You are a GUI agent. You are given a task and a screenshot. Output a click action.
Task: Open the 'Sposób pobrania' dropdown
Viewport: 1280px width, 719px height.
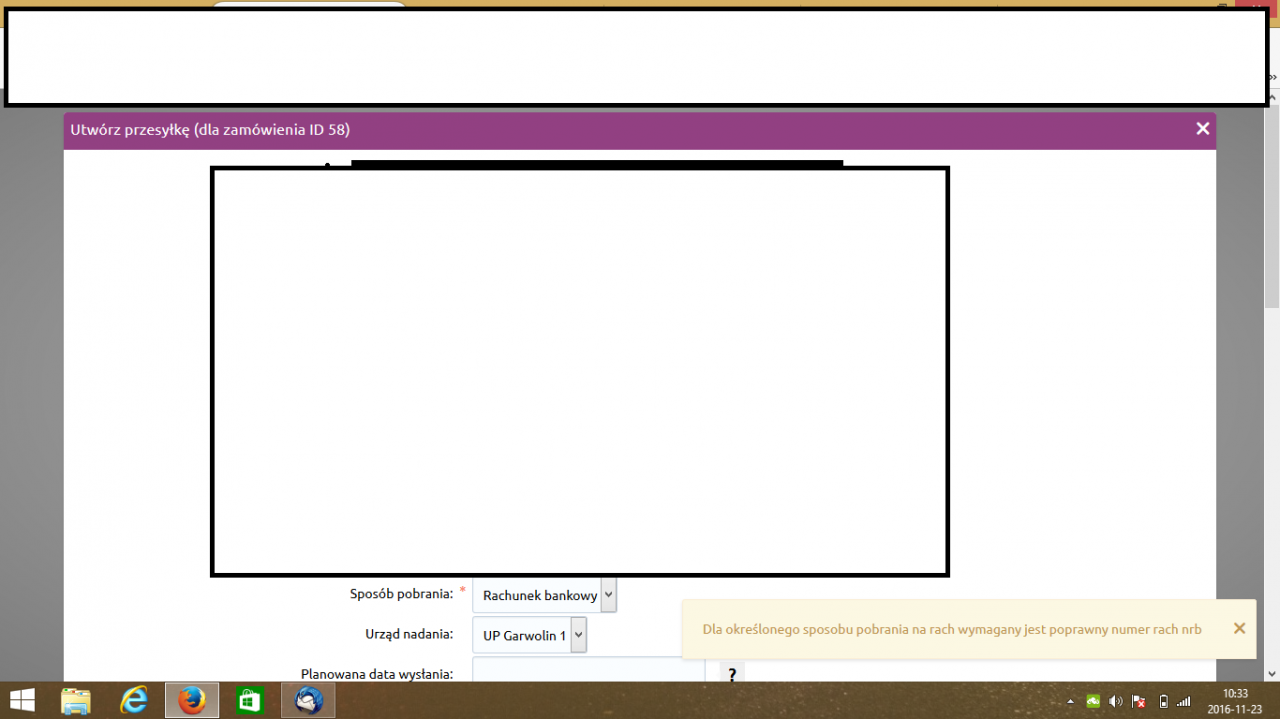545,595
